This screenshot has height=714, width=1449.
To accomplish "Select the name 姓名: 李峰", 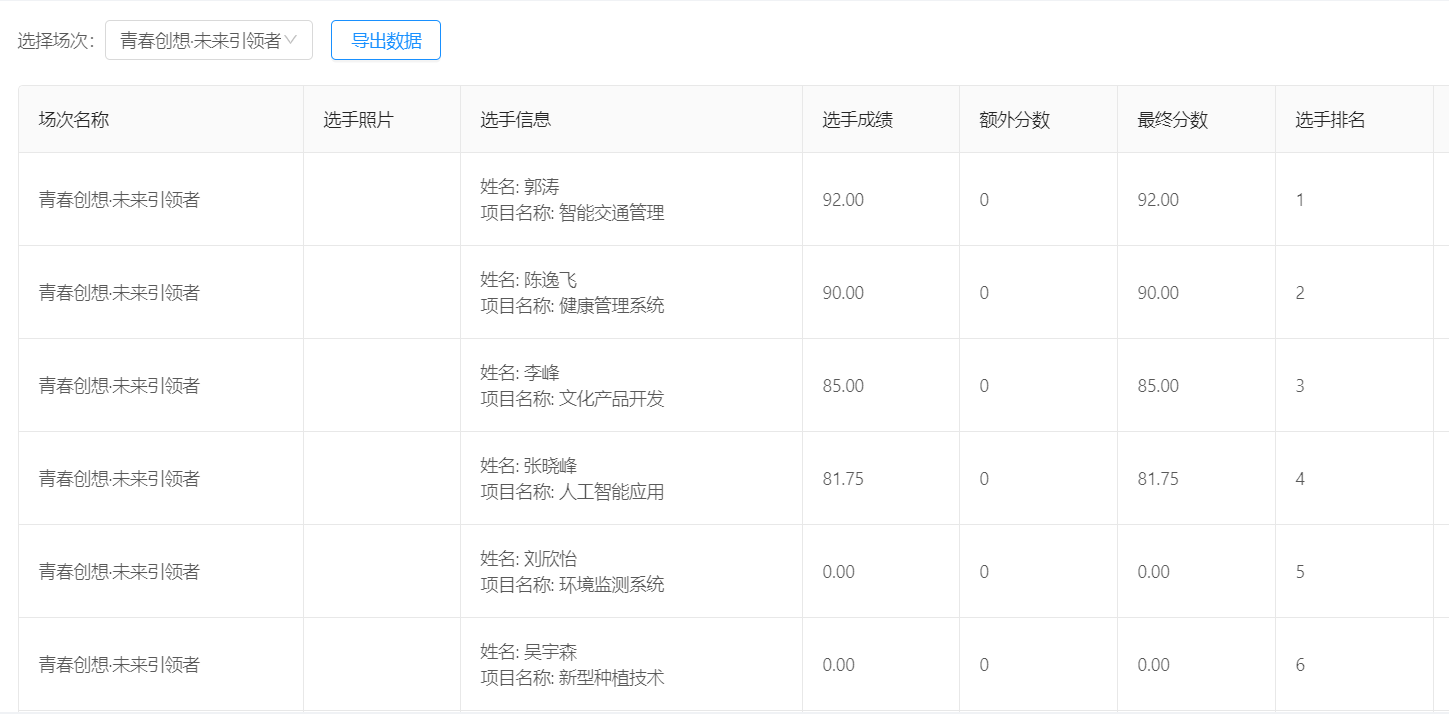I will 520,373.
